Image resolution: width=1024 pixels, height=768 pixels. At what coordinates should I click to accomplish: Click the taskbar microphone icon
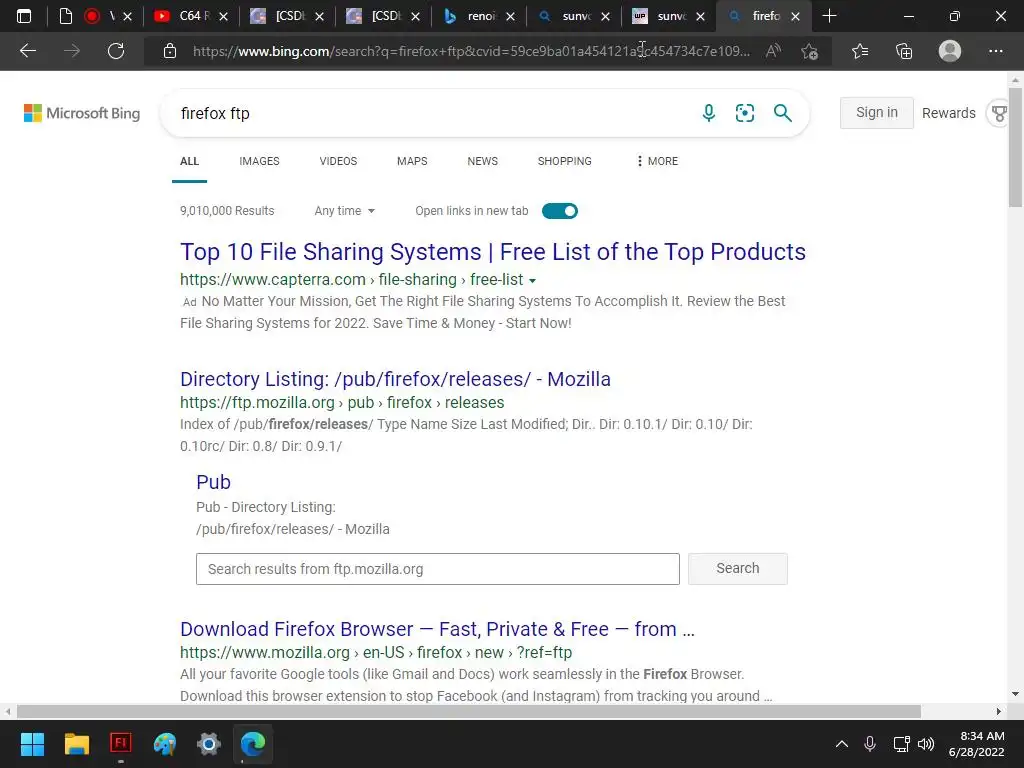tap(870, 744)
